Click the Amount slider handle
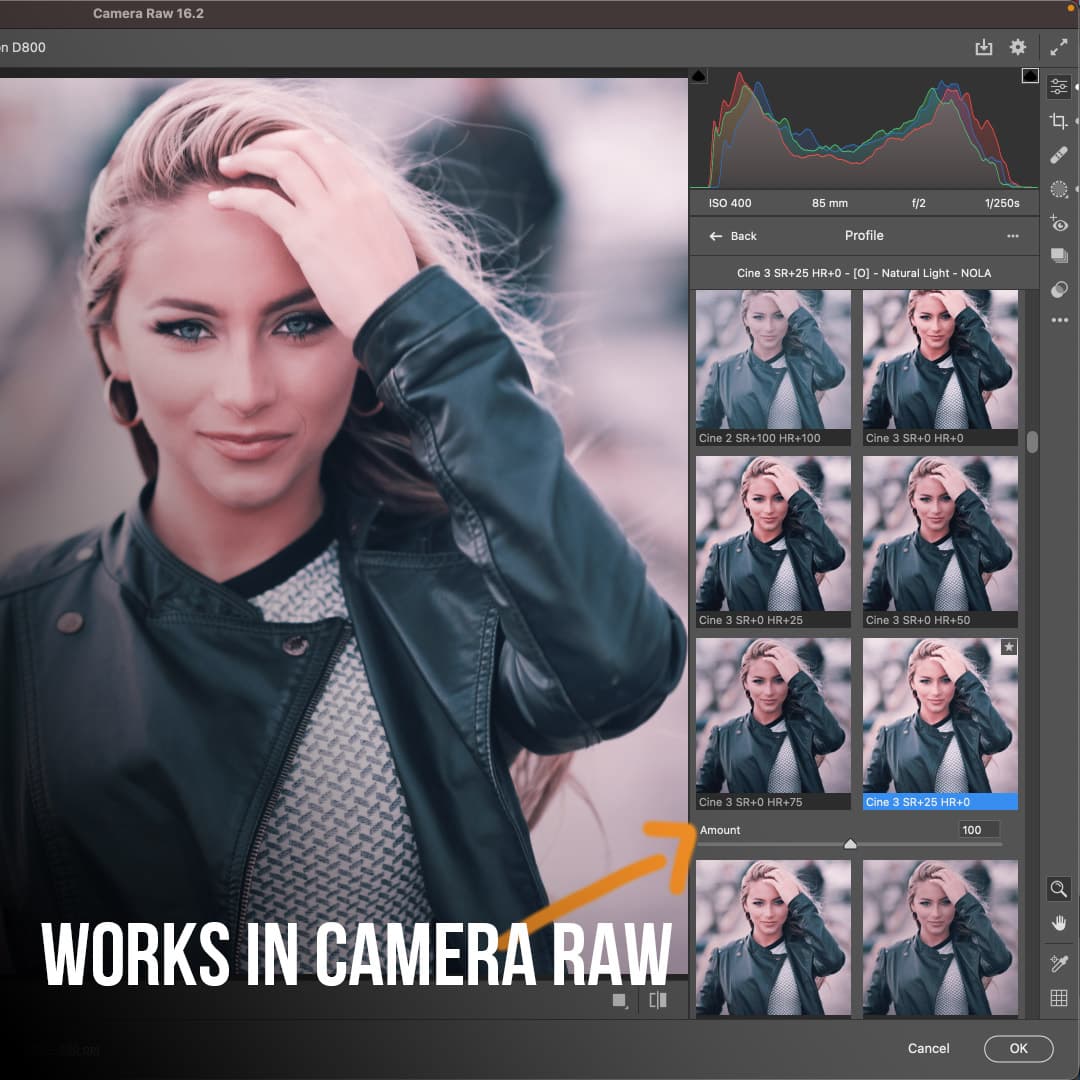The height and width of the screenshot is (1080, 1080). point(850,843)
